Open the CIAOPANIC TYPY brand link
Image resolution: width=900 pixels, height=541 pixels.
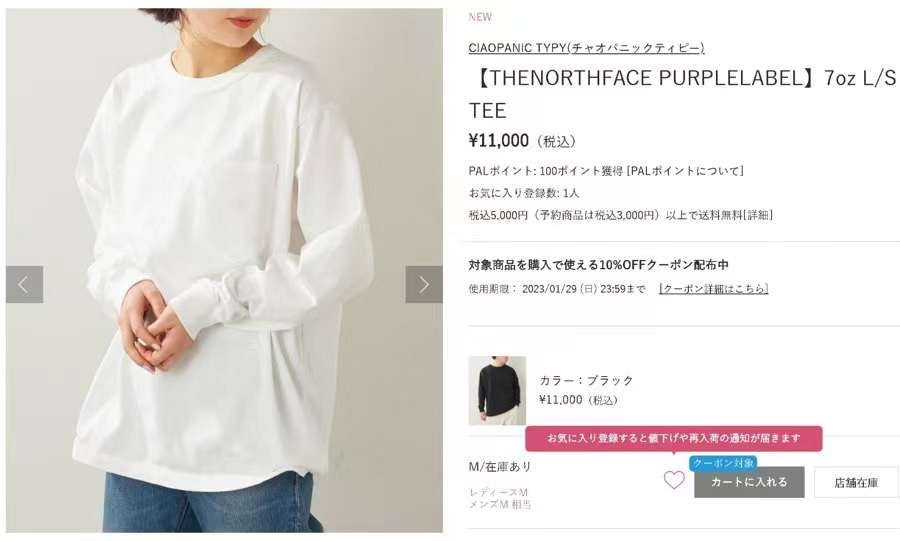coord(586,48)
